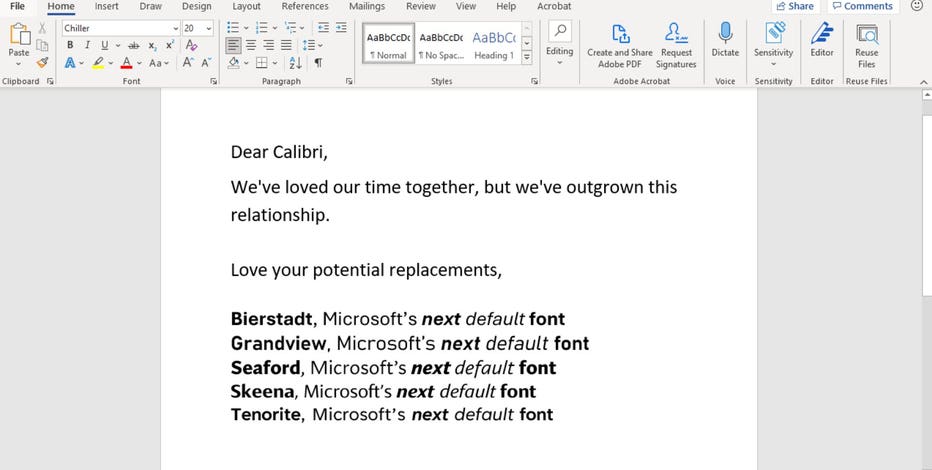Open the font name dropdown showing Chiller
The height and width of the screenshot is (470, 932).
click(x=176, y=28)
